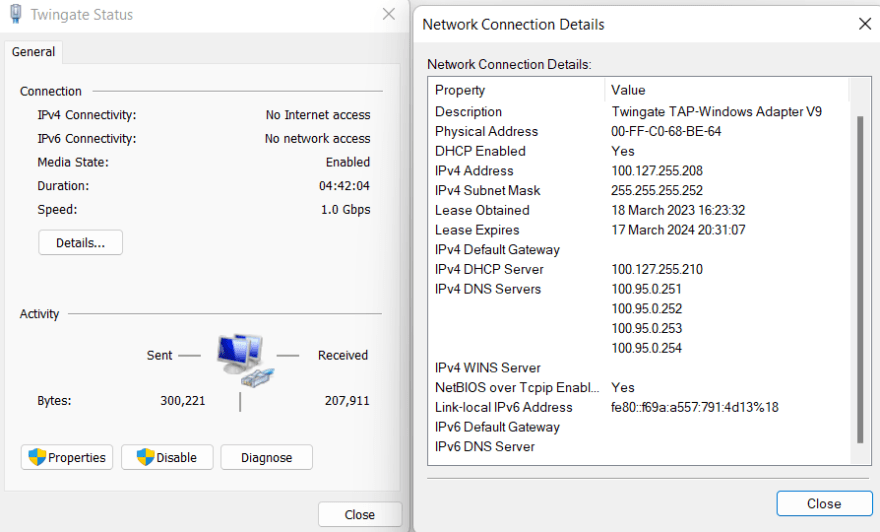The image size is (880, 532).
Task: Run Diagnose on the connection
Action: [267, 457]
